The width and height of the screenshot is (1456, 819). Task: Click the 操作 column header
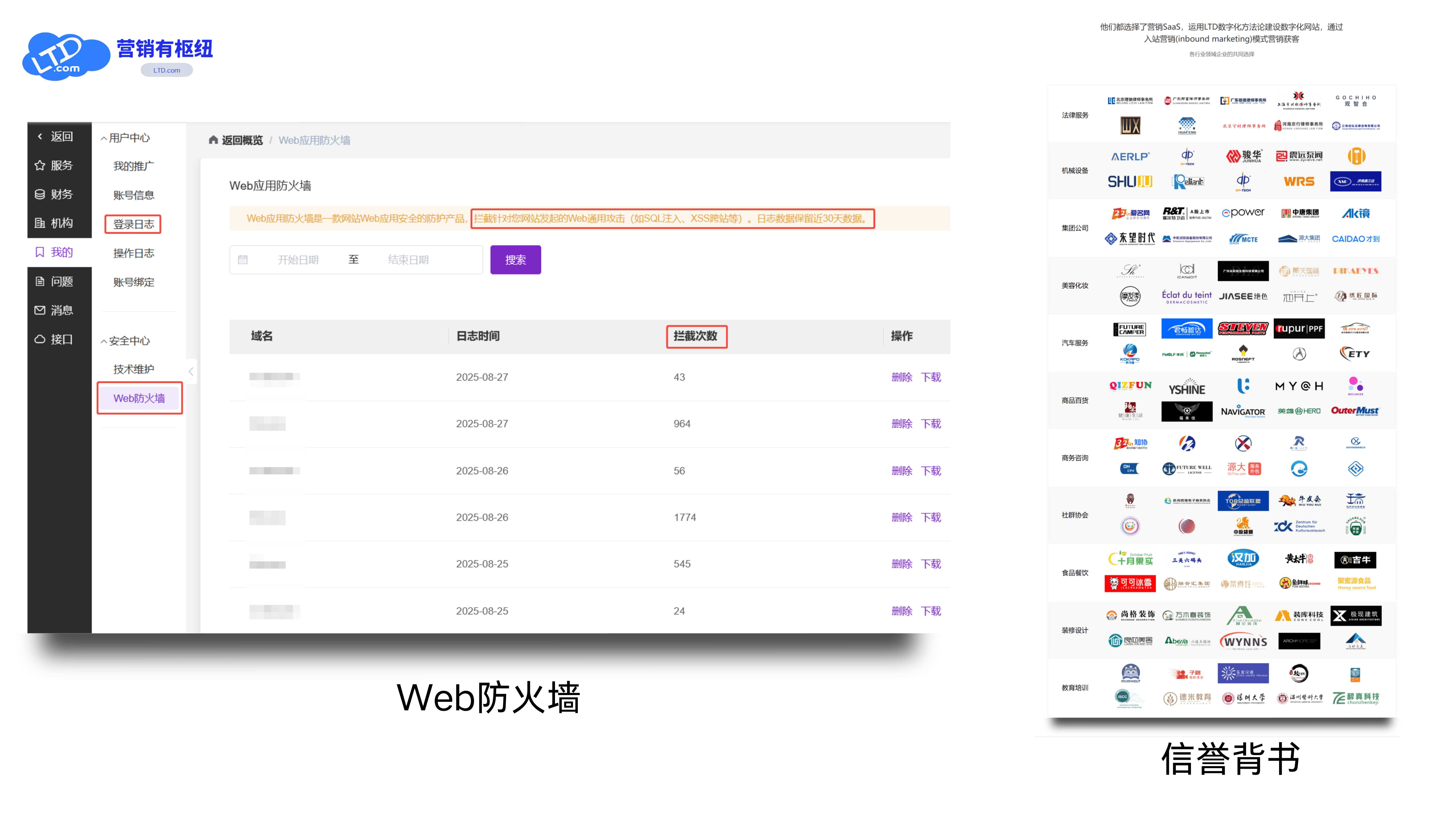pos(902,336)
